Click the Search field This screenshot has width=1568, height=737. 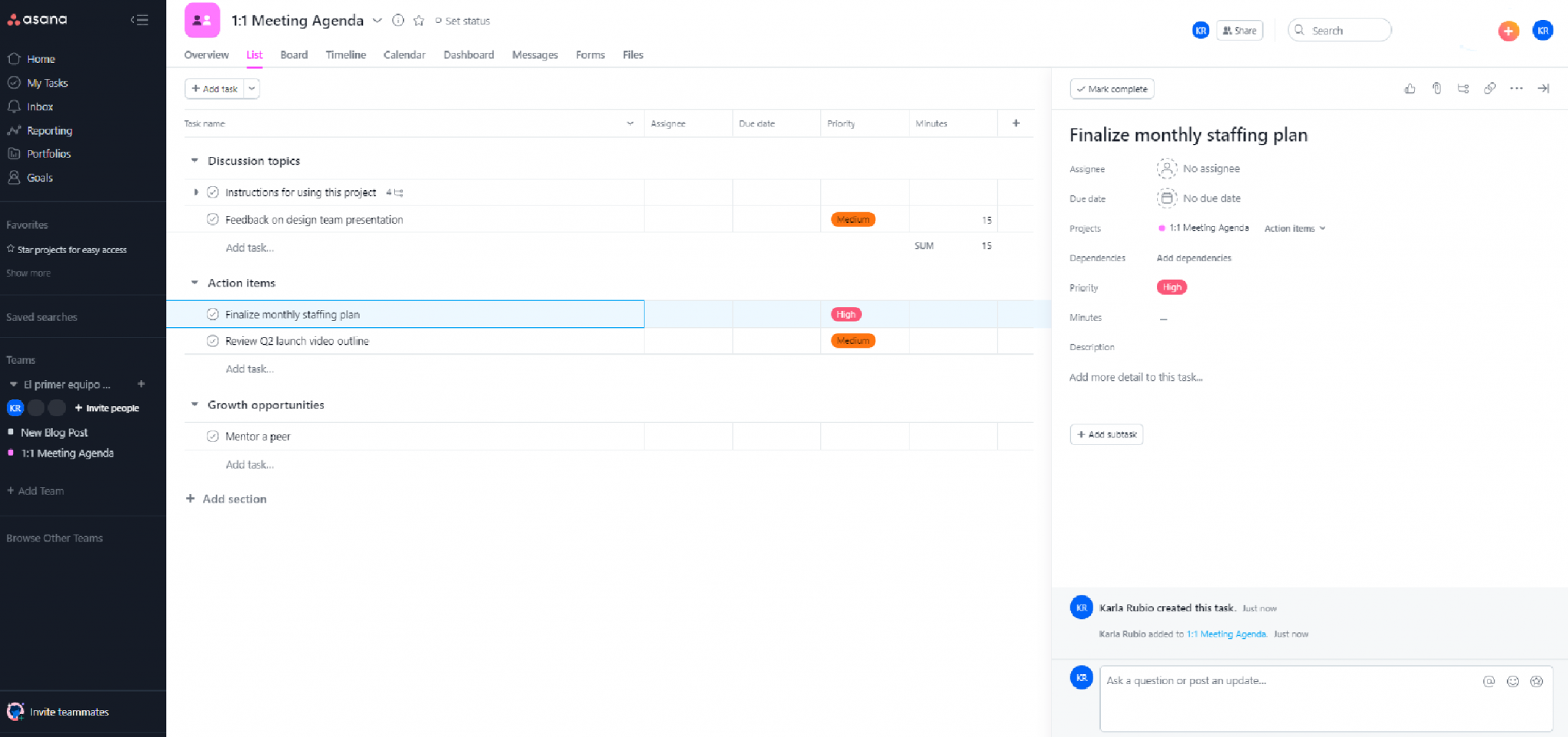point(1340,31)
